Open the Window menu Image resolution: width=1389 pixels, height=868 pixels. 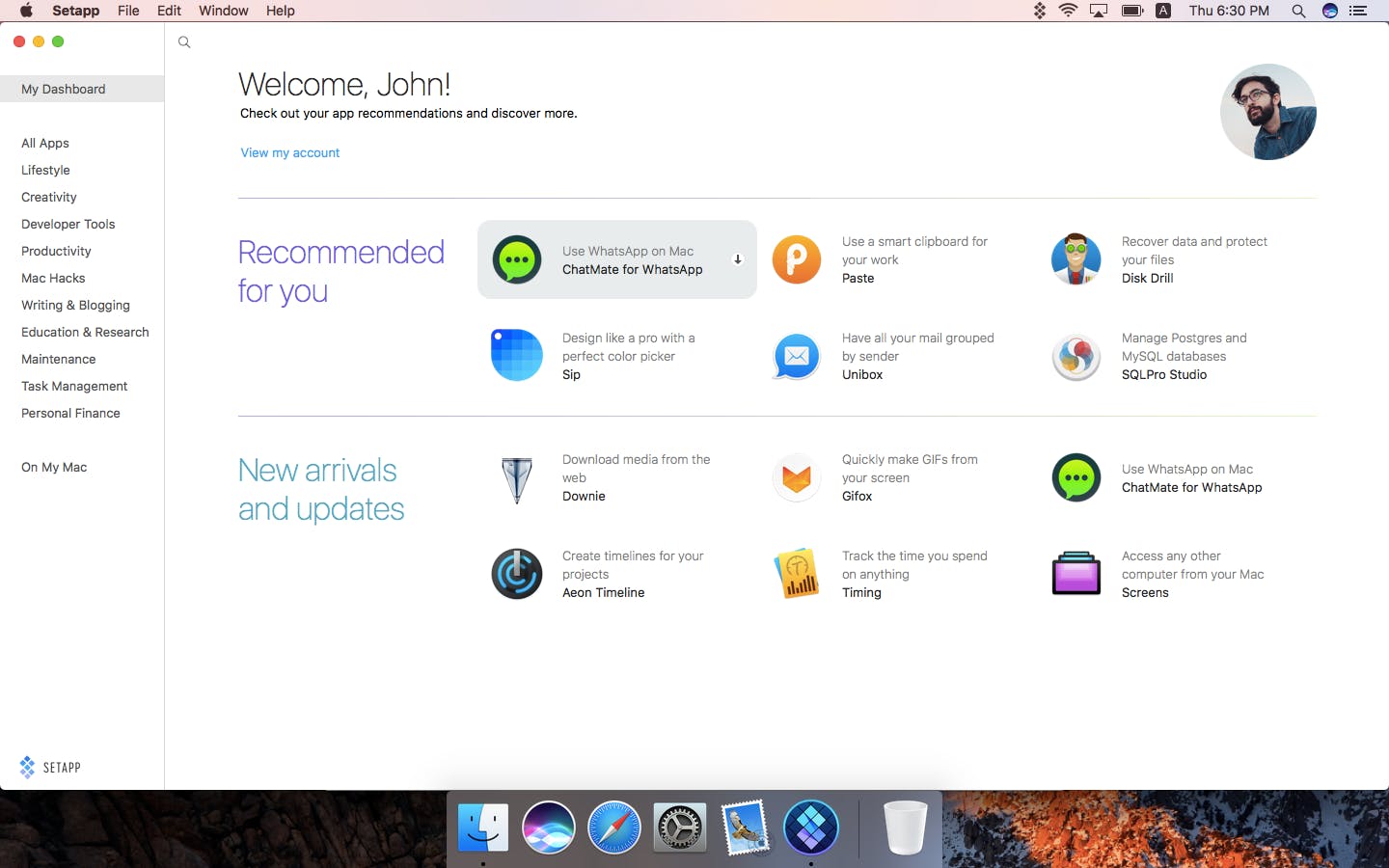pyautogui.click(x=224, y=11)
